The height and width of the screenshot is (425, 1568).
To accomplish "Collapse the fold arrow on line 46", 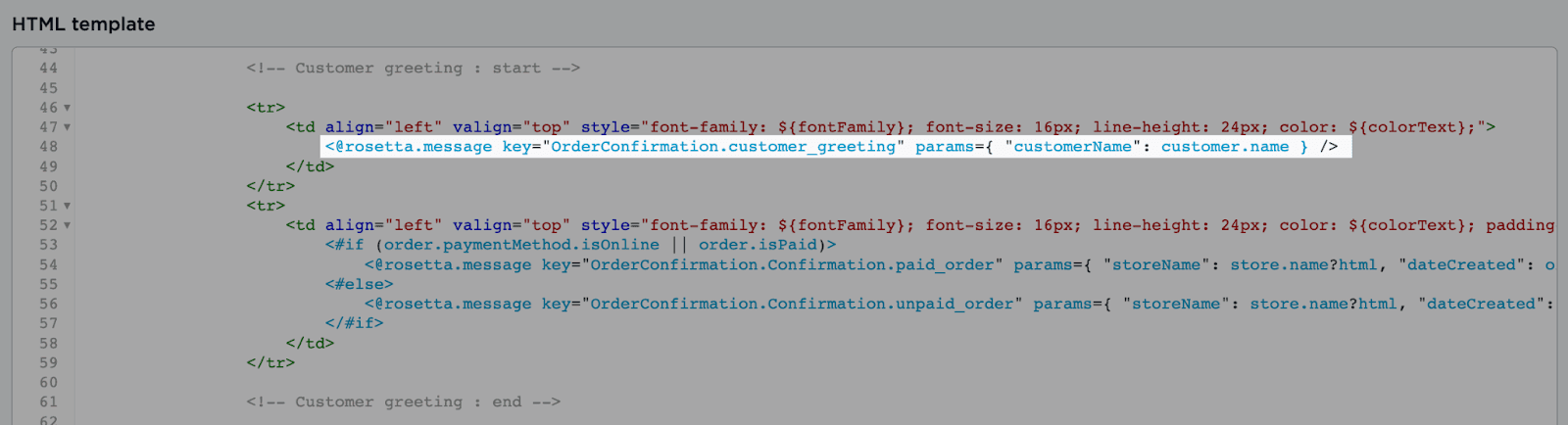I will pyautogui.click(x=67, y=108).
